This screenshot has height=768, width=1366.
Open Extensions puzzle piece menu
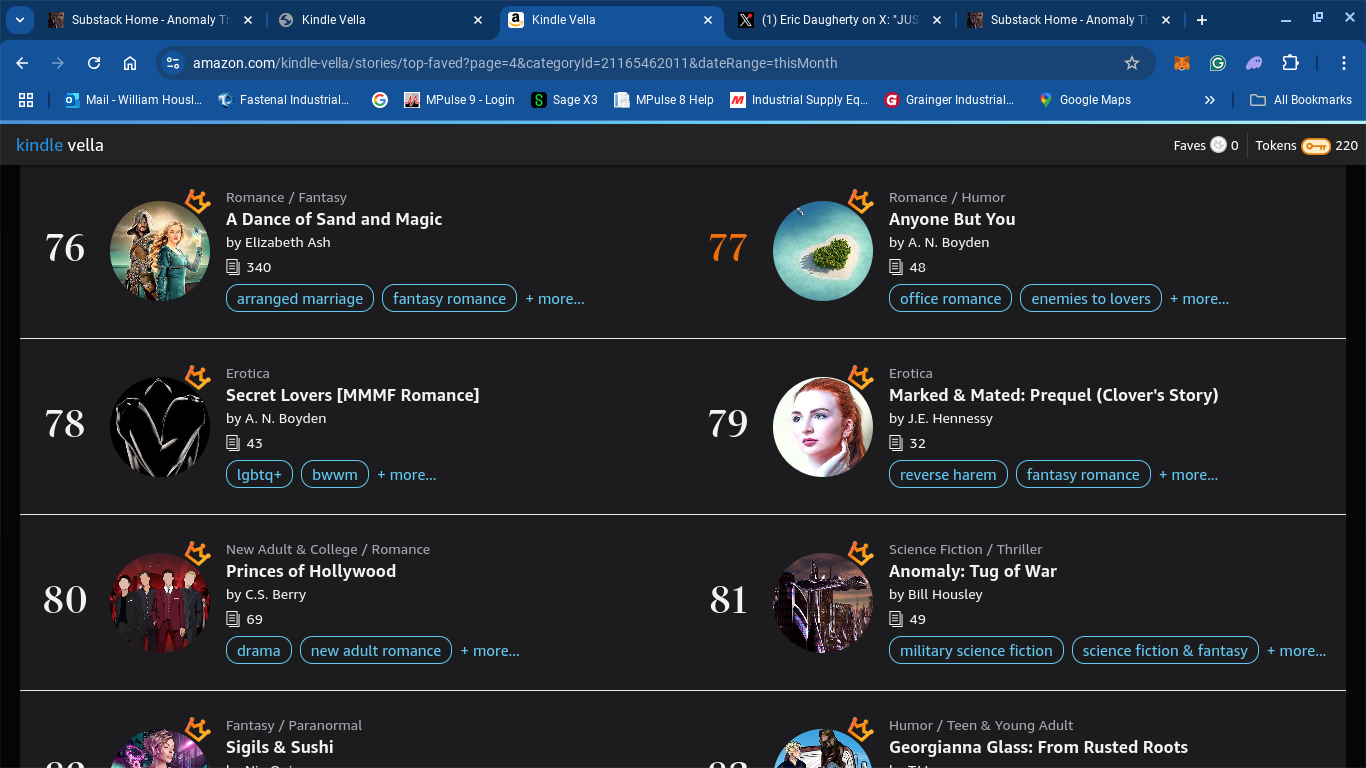click(x=1290, y=63)
